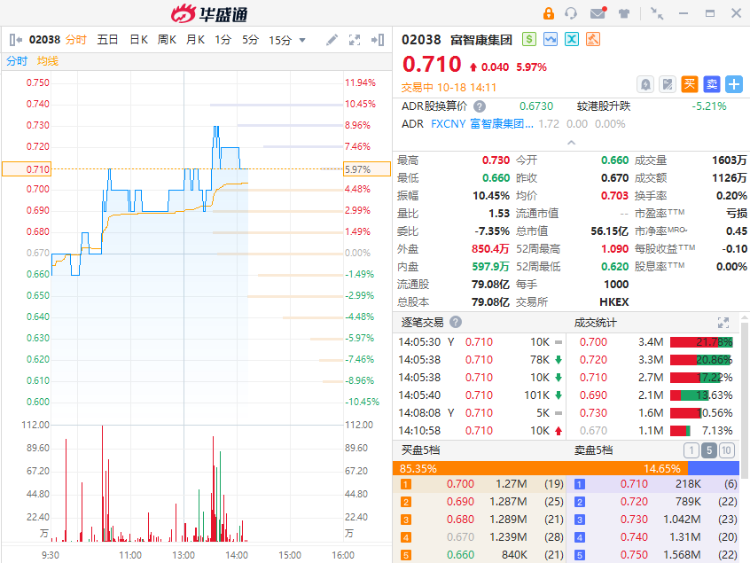Switch to 五日 chart tab
750x563 pixels.
tap(107, 40)
